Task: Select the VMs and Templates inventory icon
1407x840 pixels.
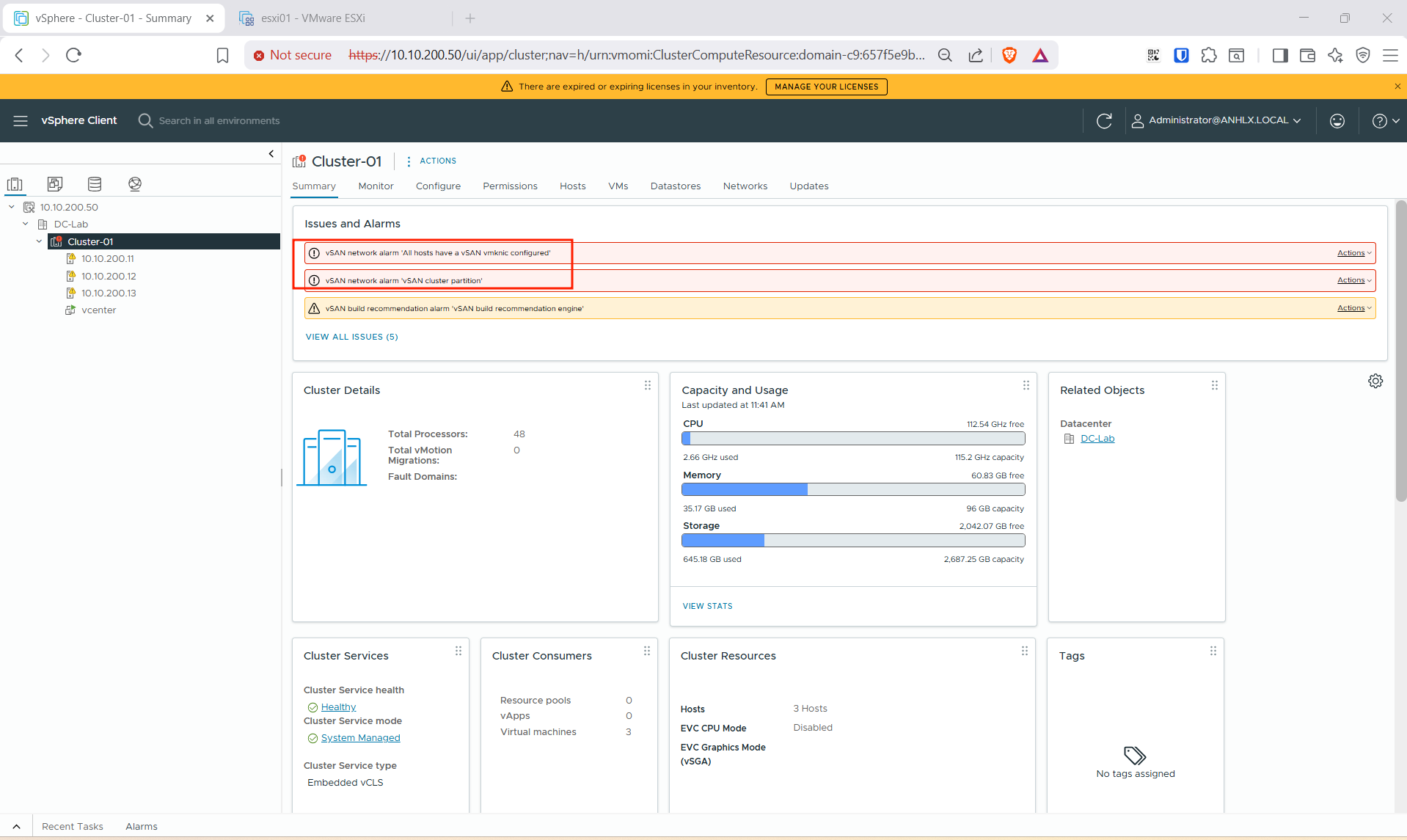Action: [x=55, y=184]
